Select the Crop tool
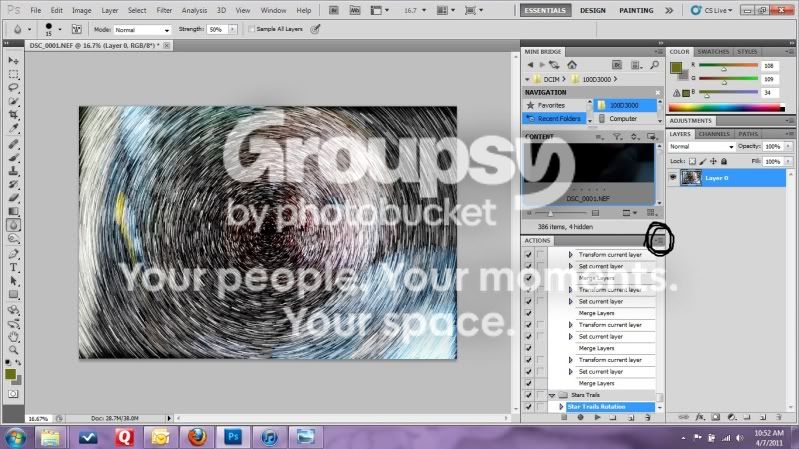The height and width of the screenshot is (449, 799). (x=13, y=115)
